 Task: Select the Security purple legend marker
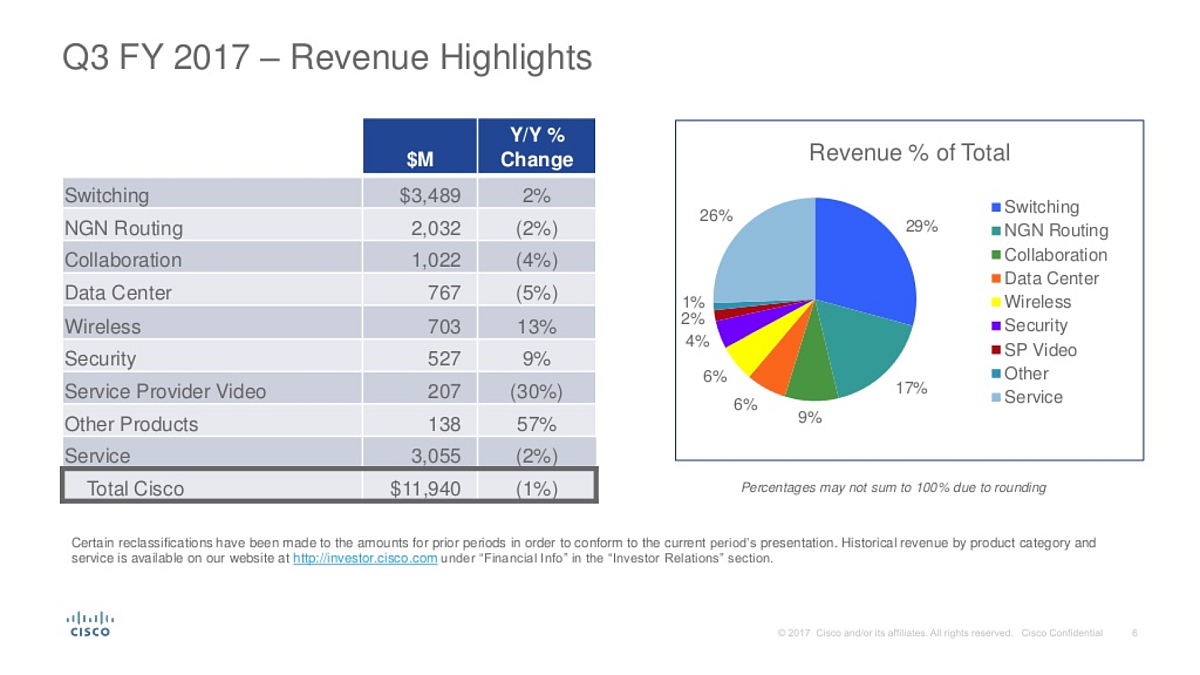click(996, 326)
